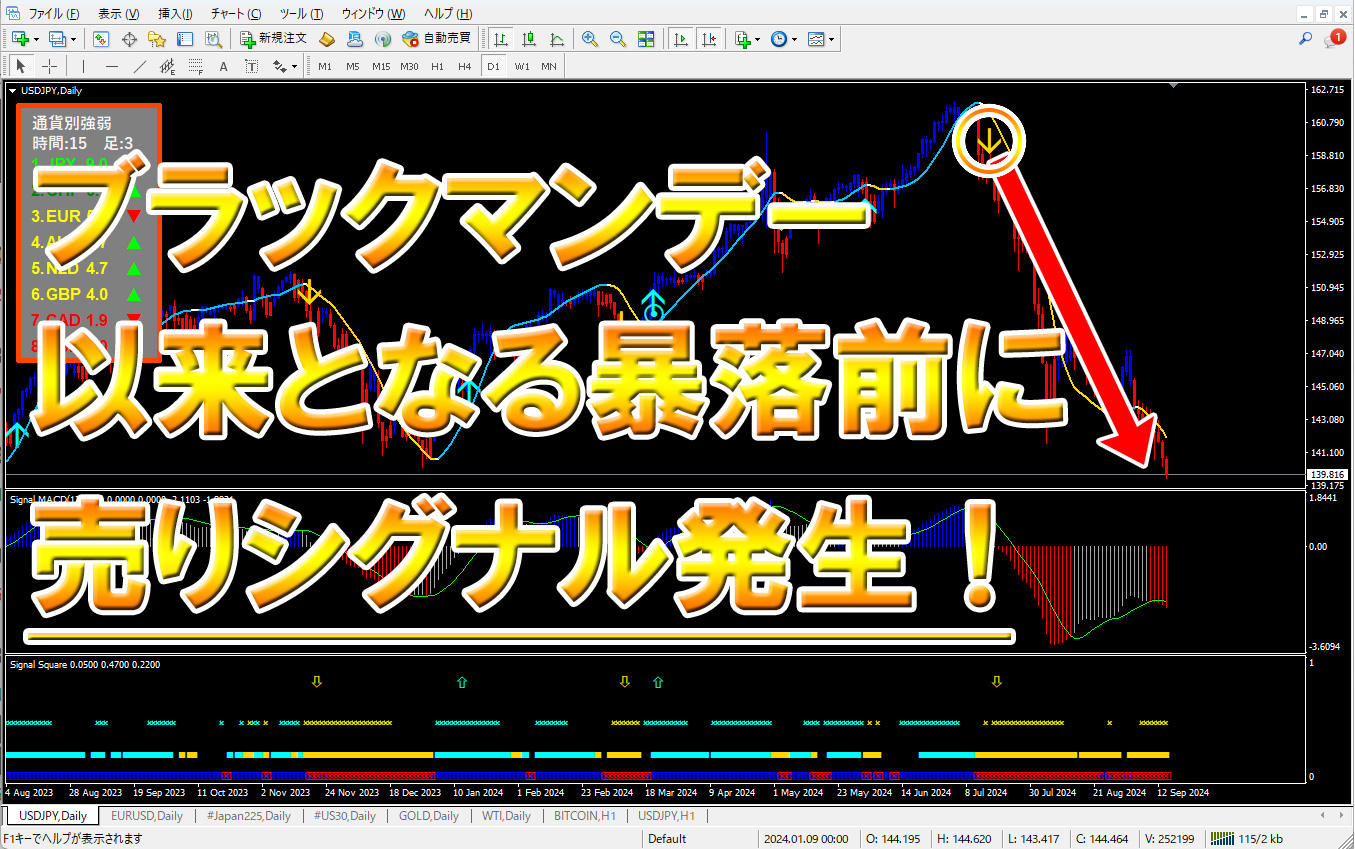Expand the Indicators dropdown arrow
Image resolution: width=1355 pixels, height=849 pixels.
758,39
